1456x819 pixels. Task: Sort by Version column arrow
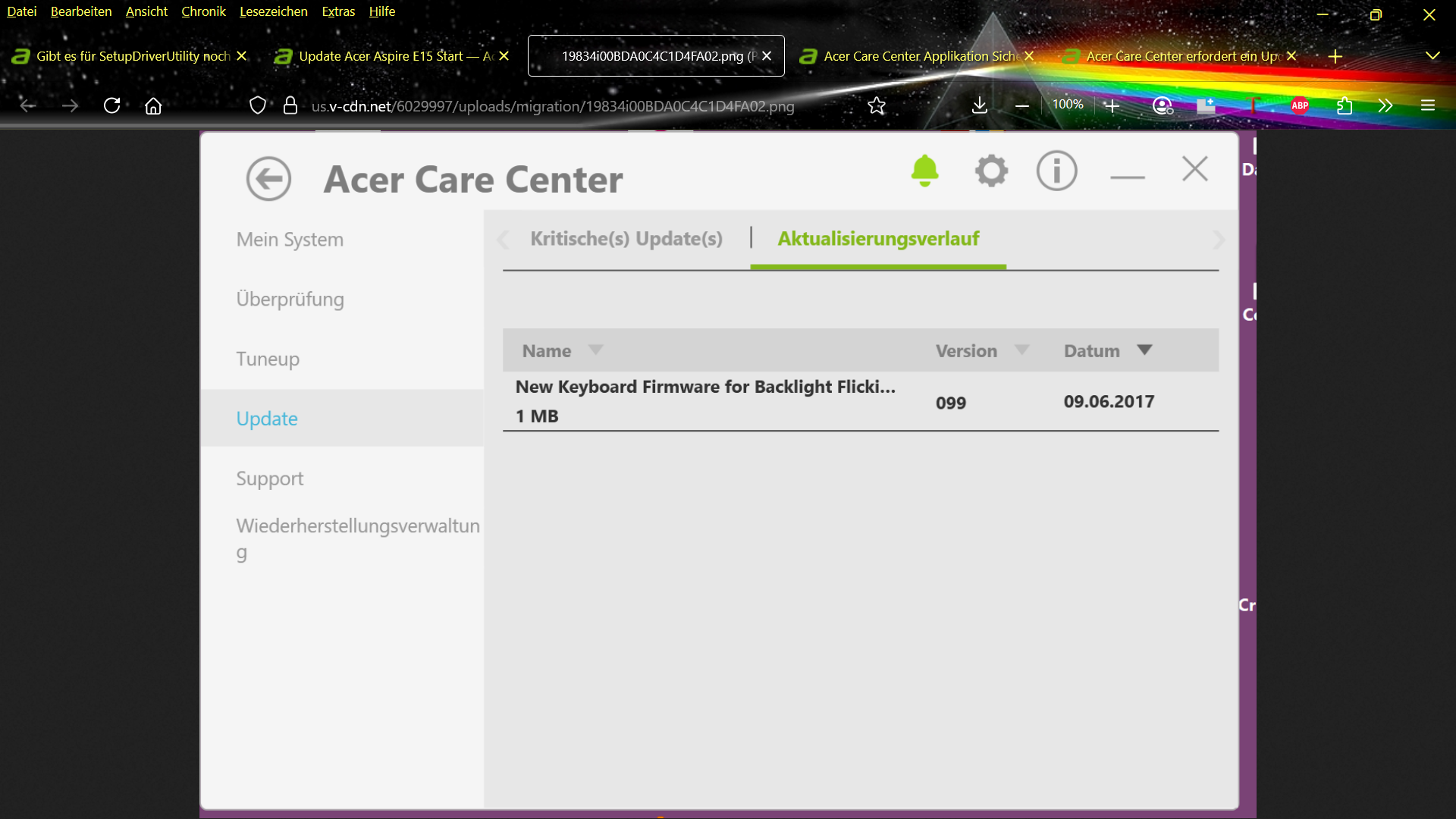1021,350
